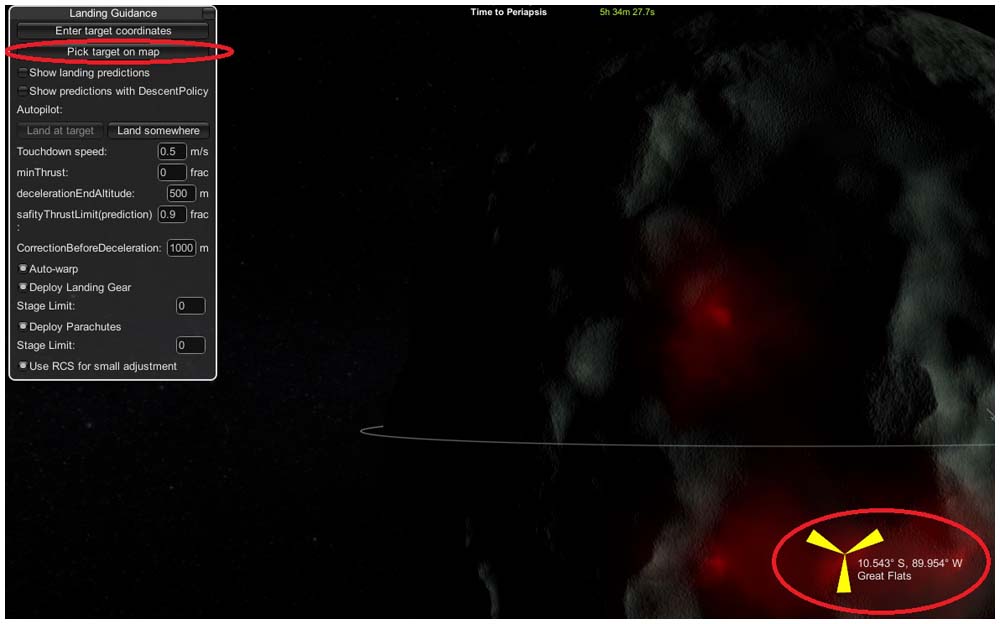
Task: Click the Enter target coordinates button
Action: [113, 31]
